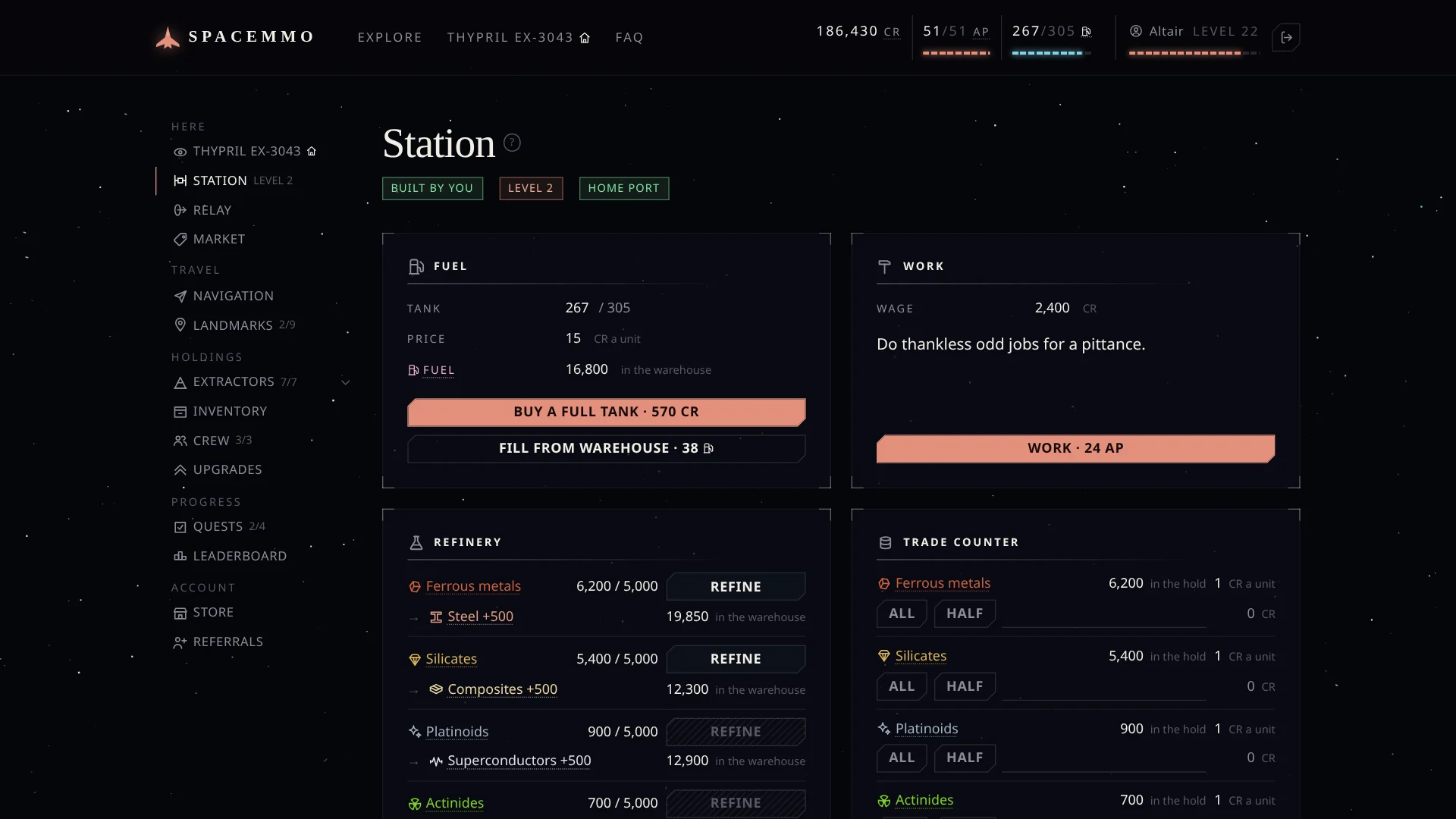
Task: Open the Composites +500 link
Action: click(502, 689)
